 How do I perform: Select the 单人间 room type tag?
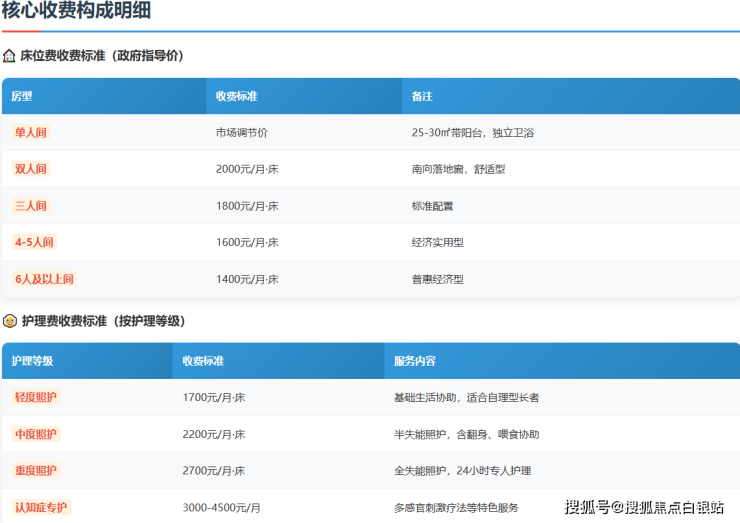click(x=31, y=133)
